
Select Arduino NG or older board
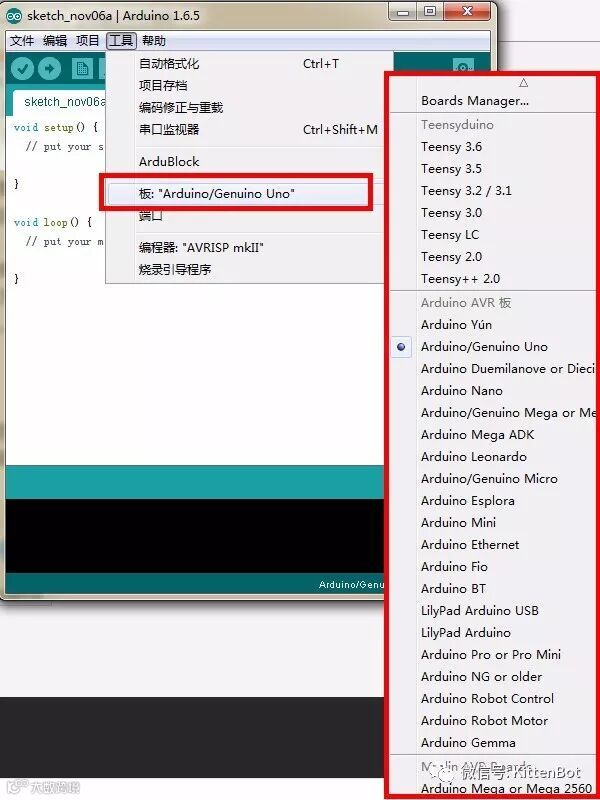[x=493, y=677]
